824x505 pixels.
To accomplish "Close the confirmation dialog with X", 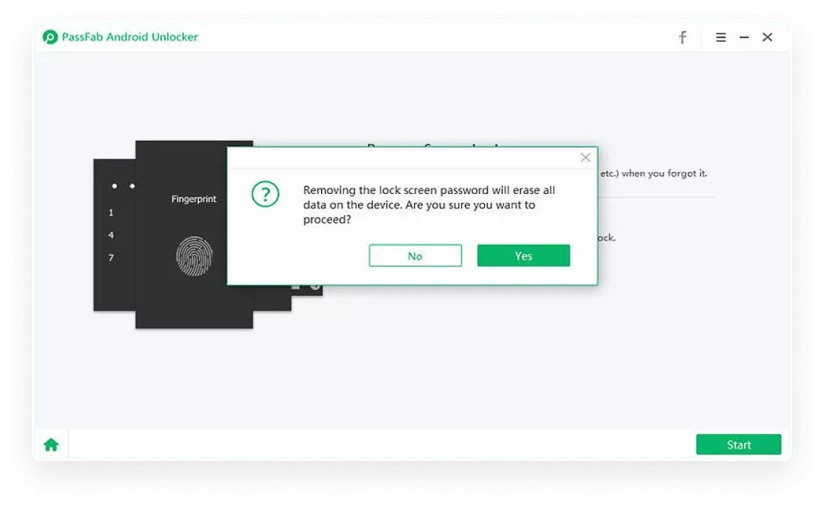I will coord(585,158).
